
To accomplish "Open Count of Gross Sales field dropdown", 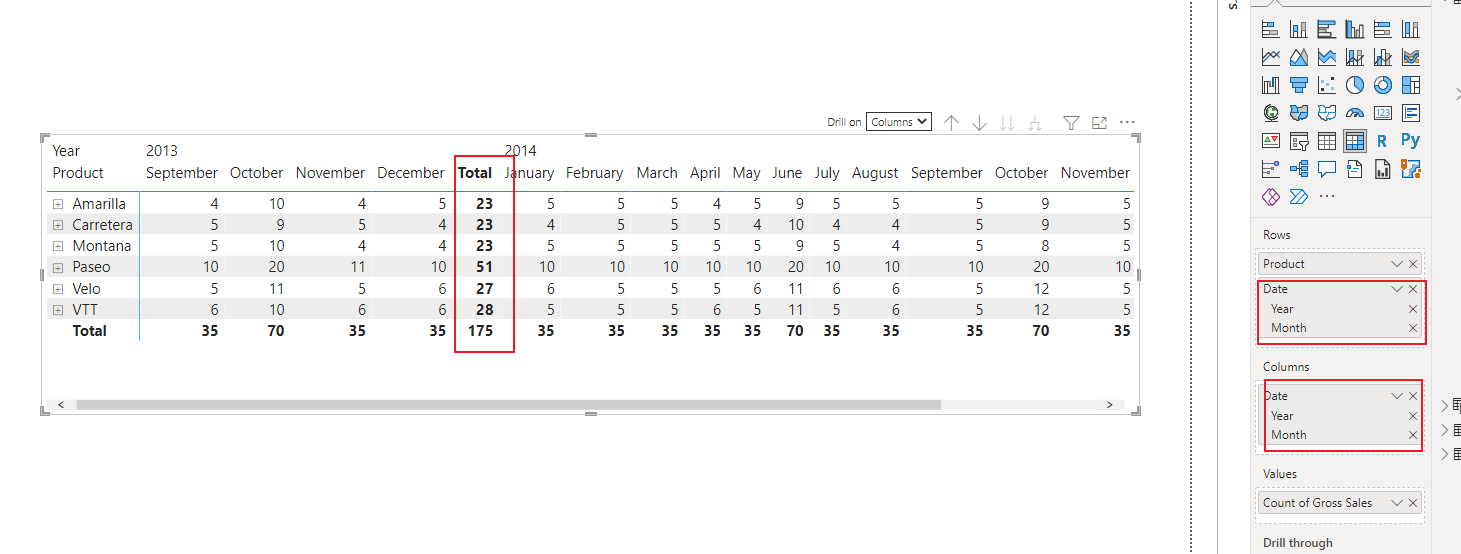I will click(1397, 503).
